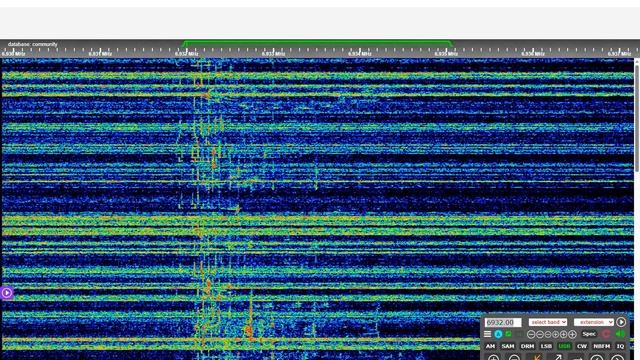The width and height of the screenshot is (640, 360).
Task: Click the smallest minus frequency step-down button
Action: (548, 334)
